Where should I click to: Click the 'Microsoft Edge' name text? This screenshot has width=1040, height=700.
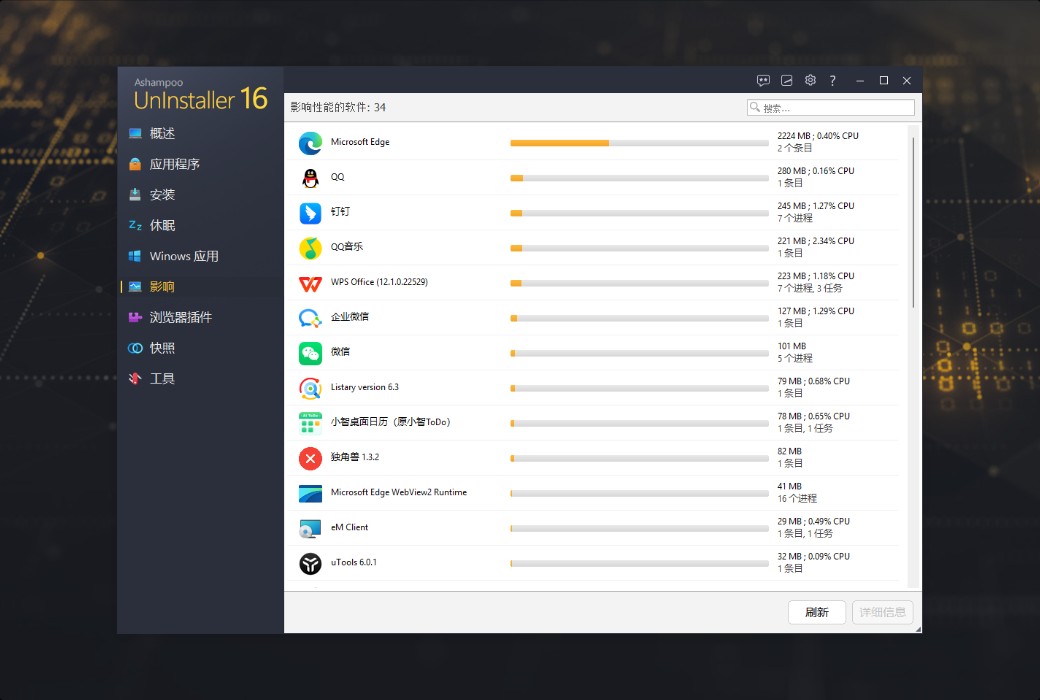(359, 142)
